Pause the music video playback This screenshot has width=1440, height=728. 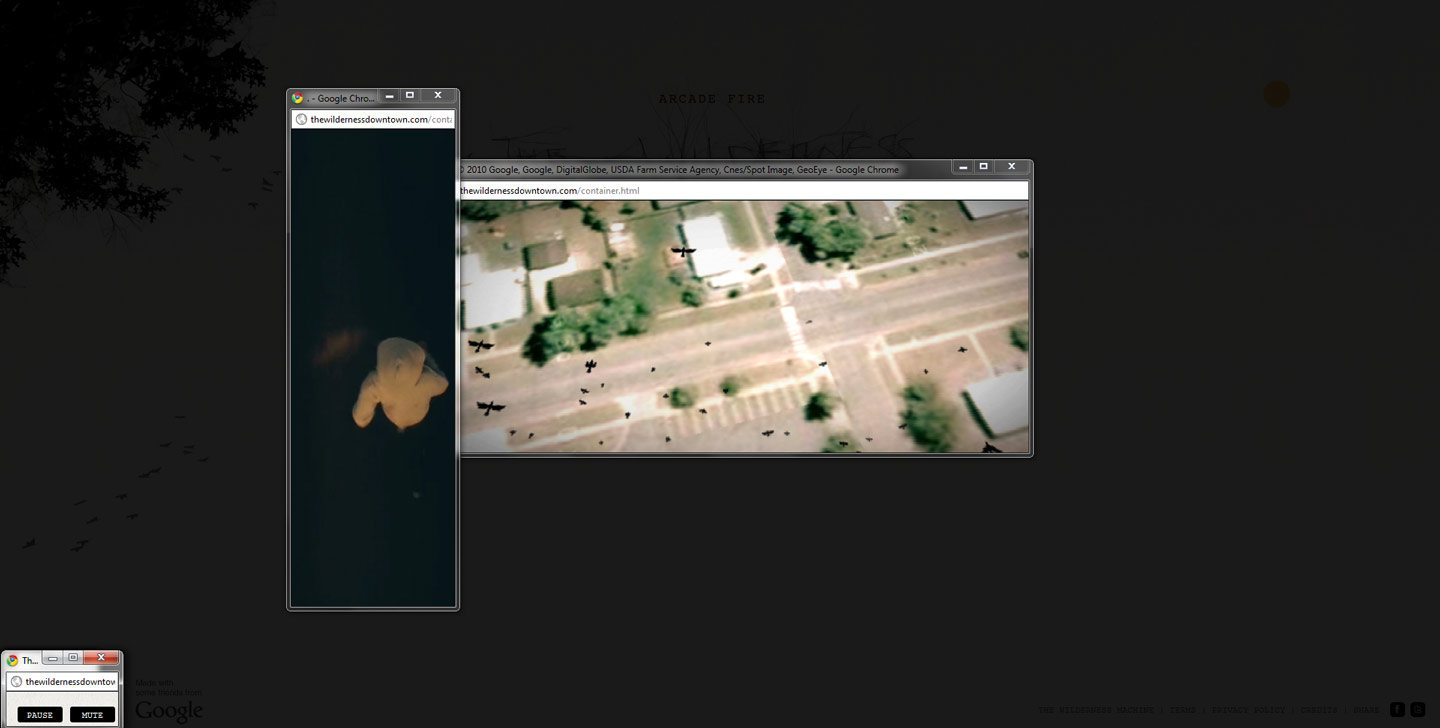pyautogui.click(x=40, y=715)
